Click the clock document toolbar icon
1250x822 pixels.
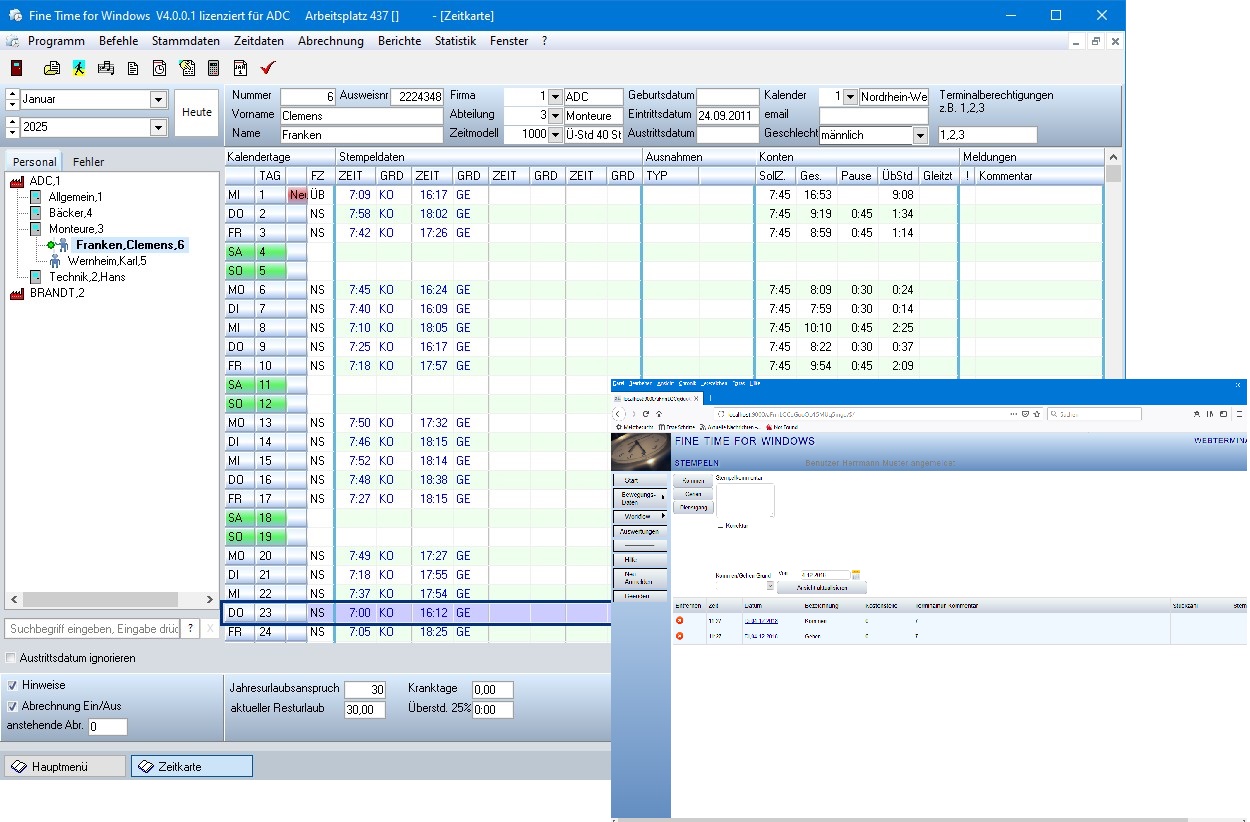(159, 68)
